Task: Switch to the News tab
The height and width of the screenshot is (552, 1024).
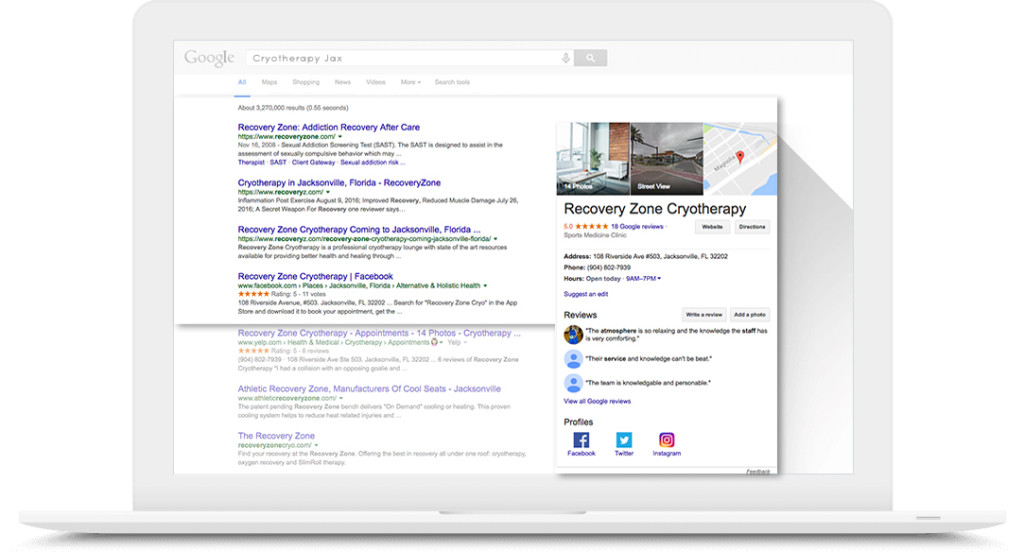Action: (x=342, y=82)
